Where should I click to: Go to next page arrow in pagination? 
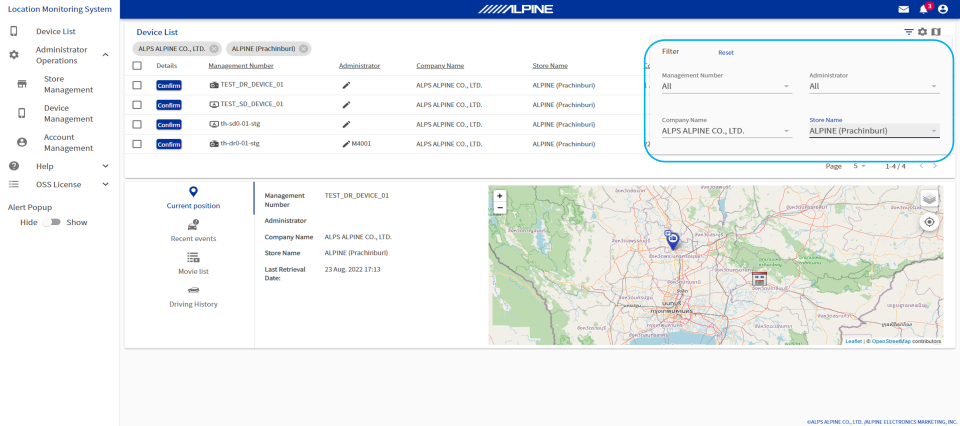tap(935, 166)
